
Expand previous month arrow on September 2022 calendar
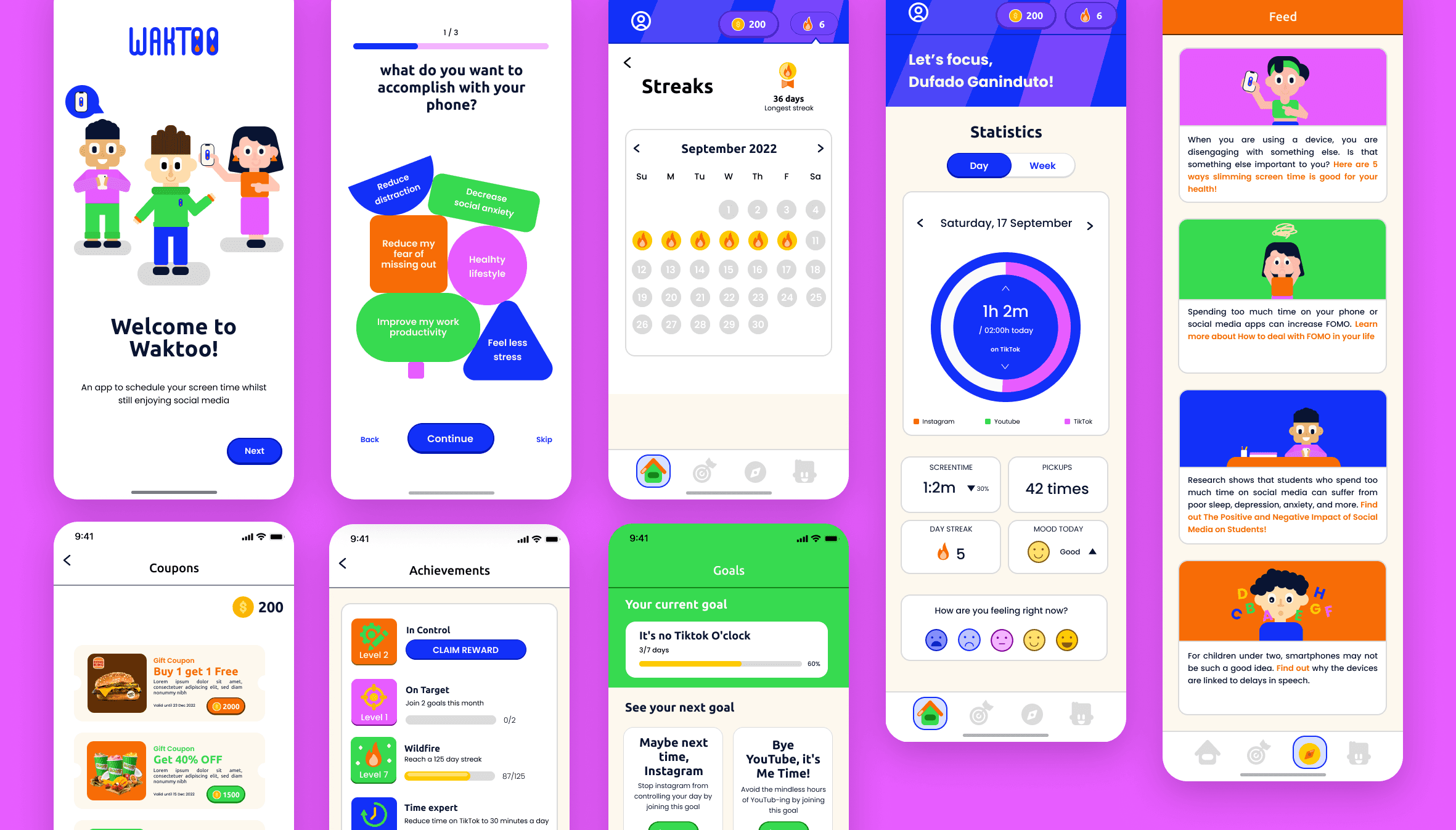click(636, 147)
